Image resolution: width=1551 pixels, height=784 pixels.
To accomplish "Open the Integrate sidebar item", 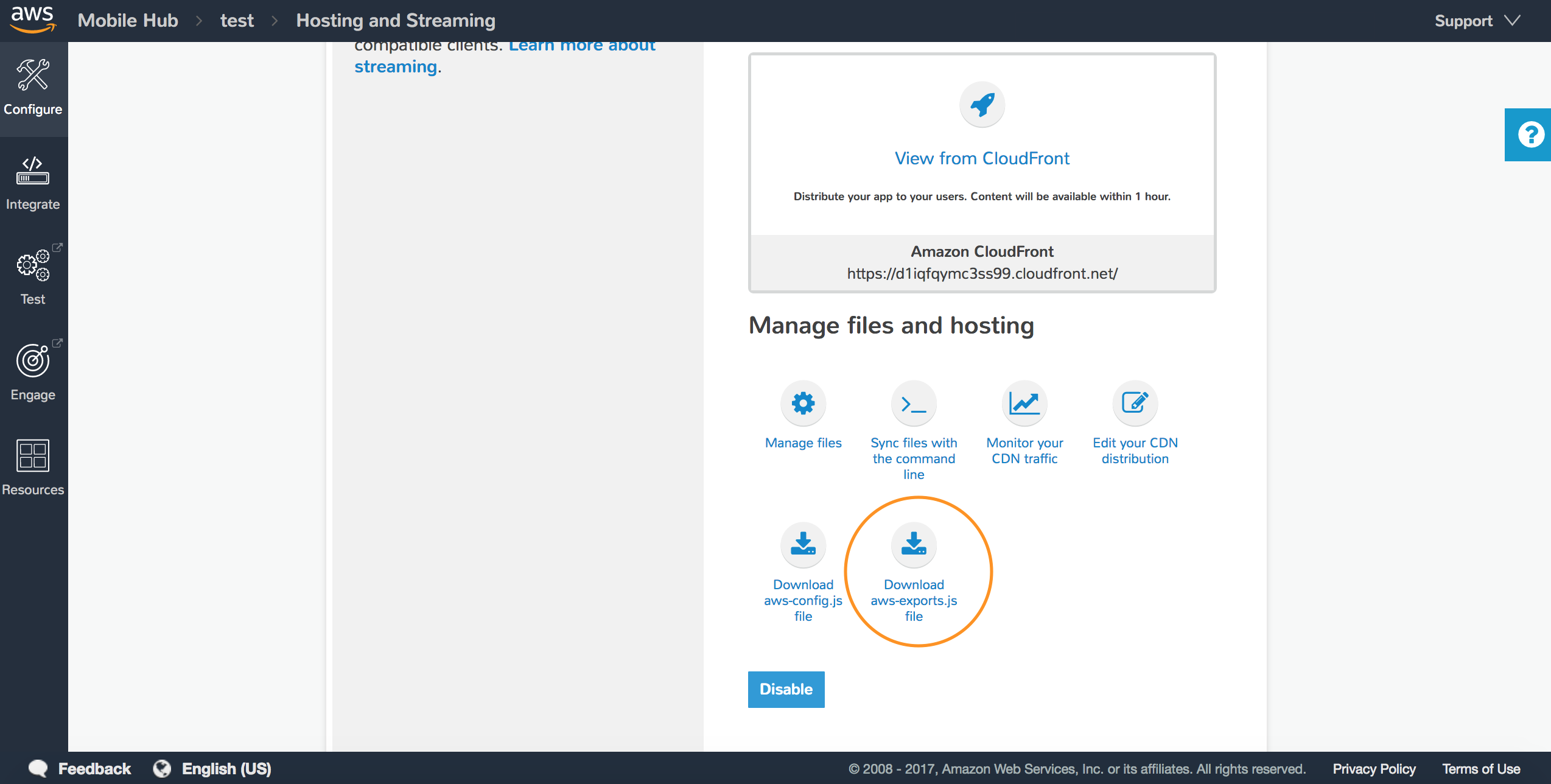I will (33, 184).
